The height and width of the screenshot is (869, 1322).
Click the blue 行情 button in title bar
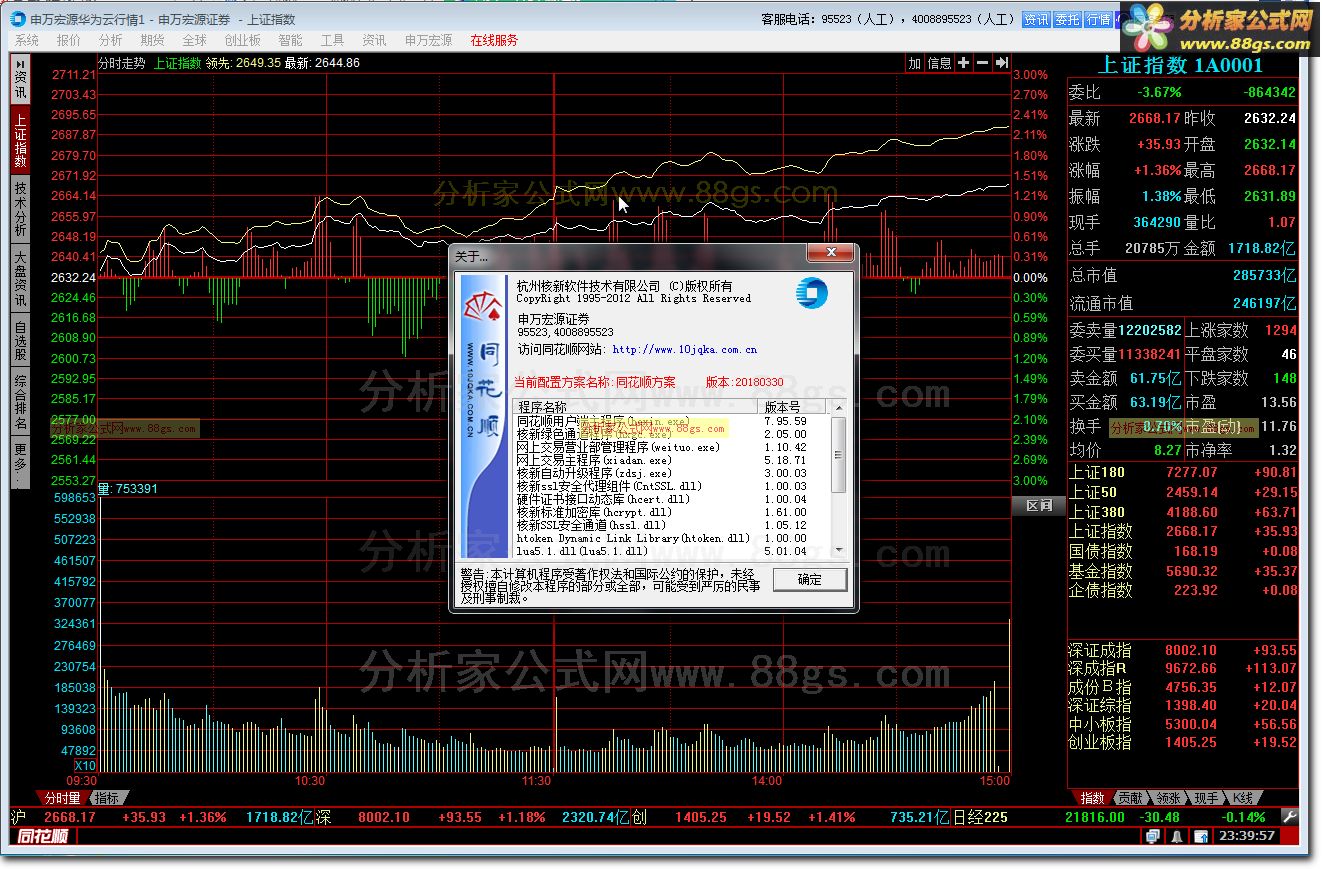[1098, 19]
